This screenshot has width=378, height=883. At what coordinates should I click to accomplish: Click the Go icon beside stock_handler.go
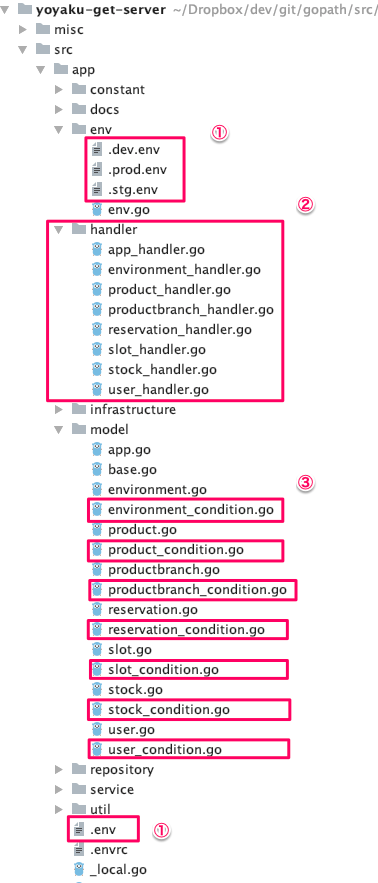click(x=97, y=369)
